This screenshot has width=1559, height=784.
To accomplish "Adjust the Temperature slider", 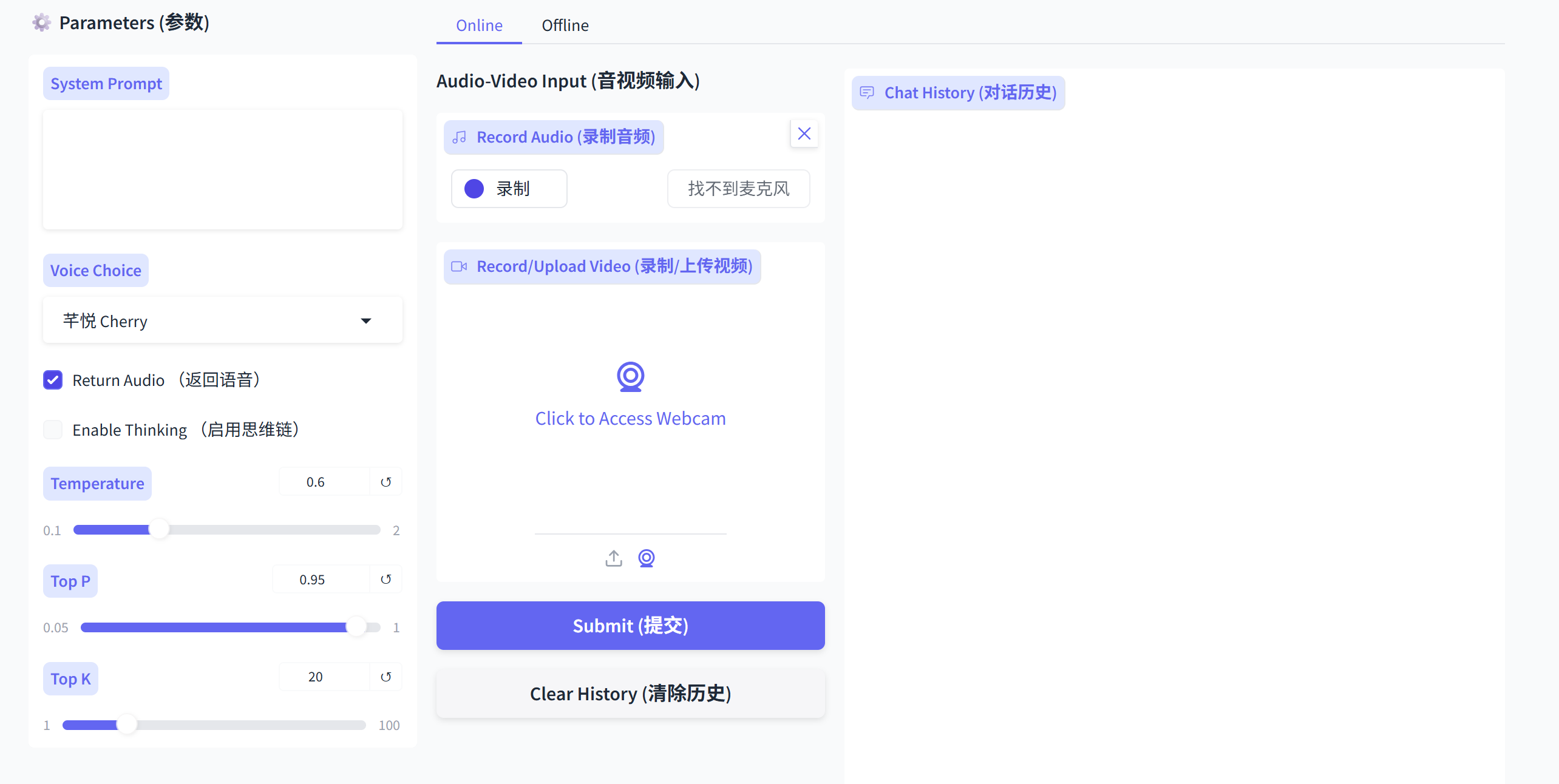I will tap(226, 530).
